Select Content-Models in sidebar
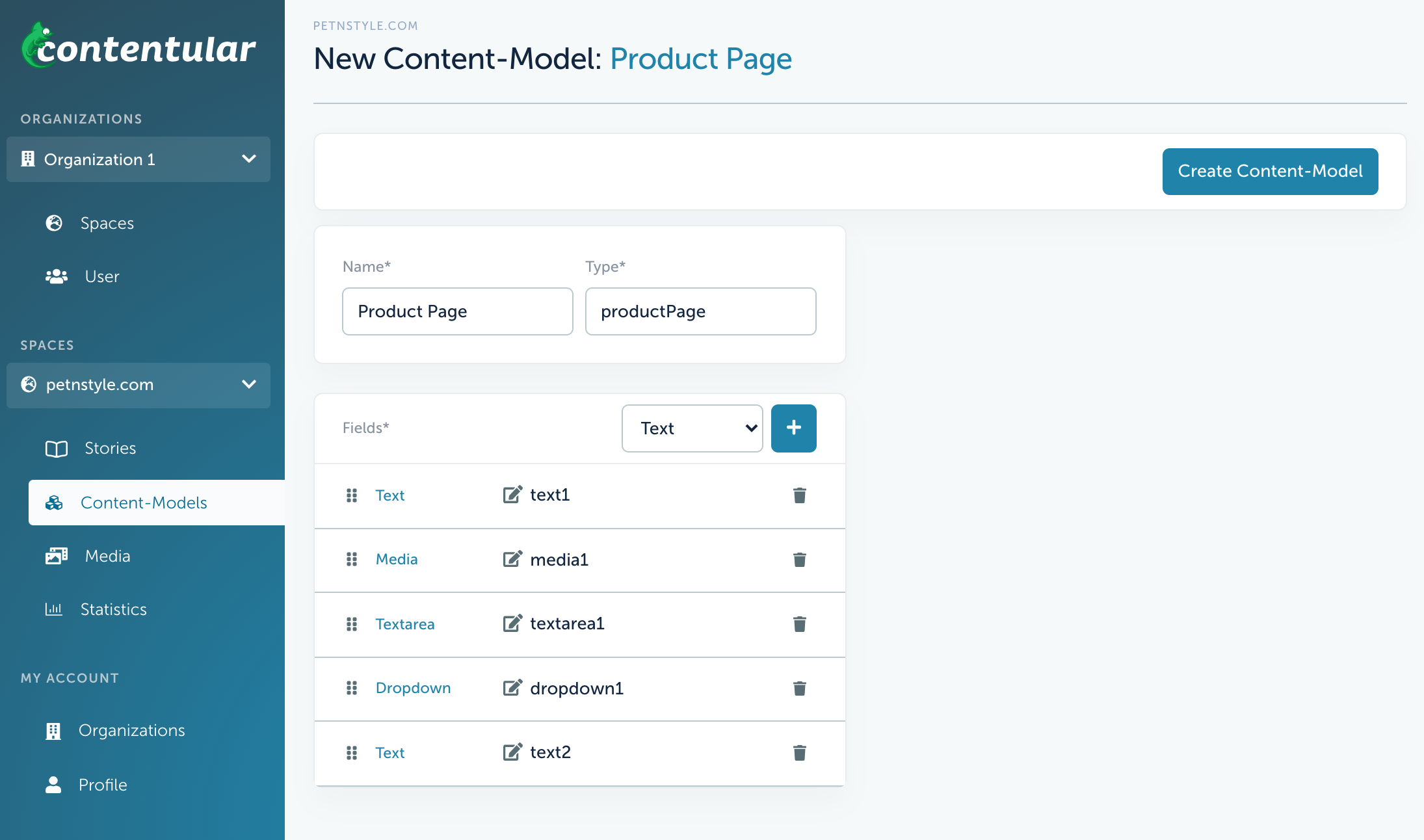 [157, 503]
